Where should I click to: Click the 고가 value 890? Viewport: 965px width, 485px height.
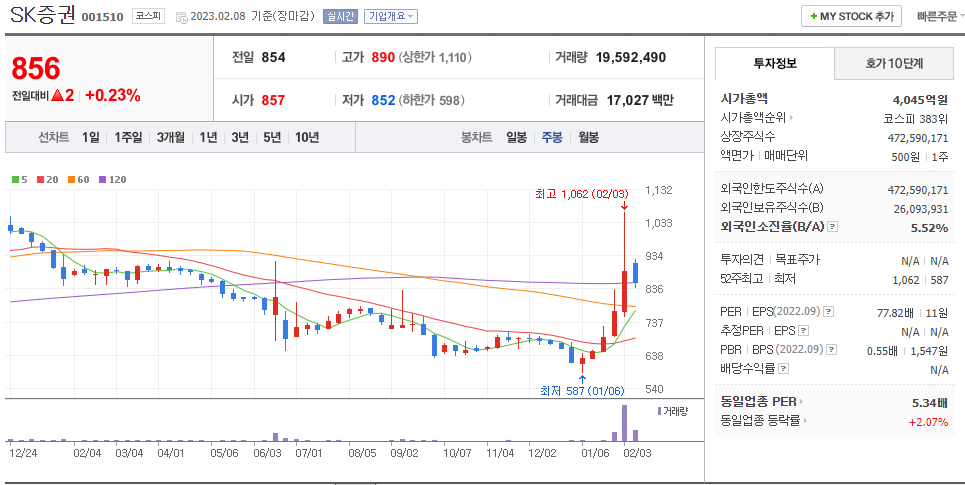coord(383,57)
